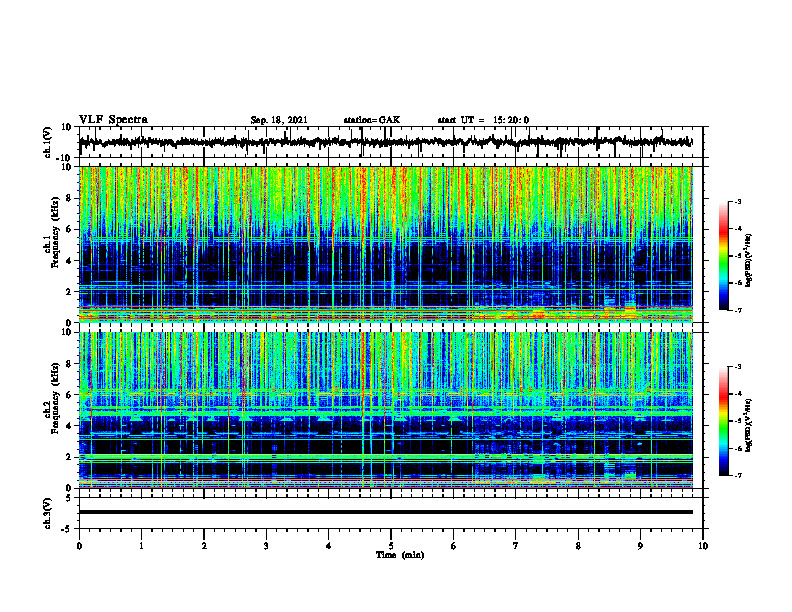Click inside the ch.1 spectrogram panel
The height and width of the screenshot is (612, 792).
point(386,244)
